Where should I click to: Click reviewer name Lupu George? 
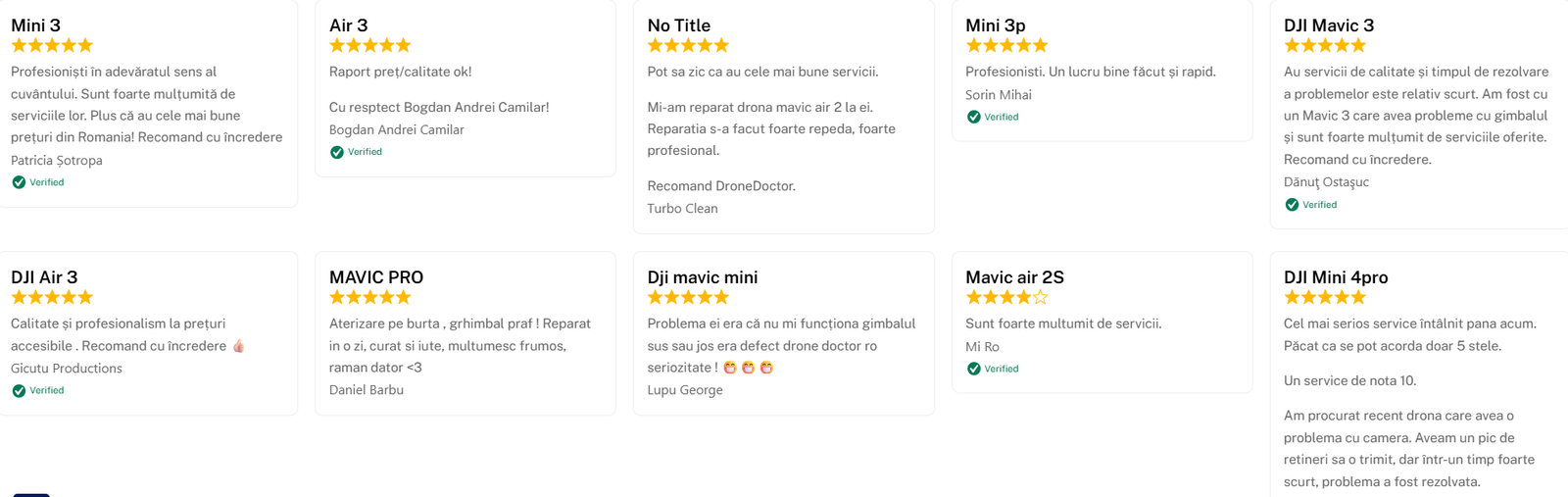(x=685, y=390)
